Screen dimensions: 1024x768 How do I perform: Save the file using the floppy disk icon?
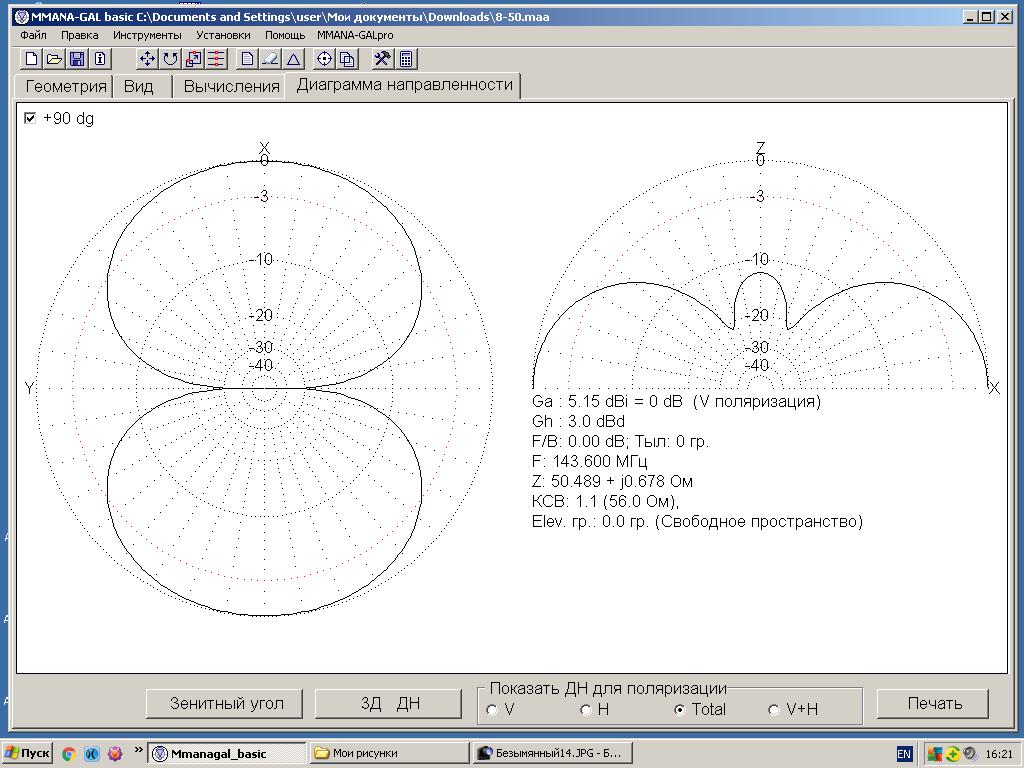[x=77, y=59]
